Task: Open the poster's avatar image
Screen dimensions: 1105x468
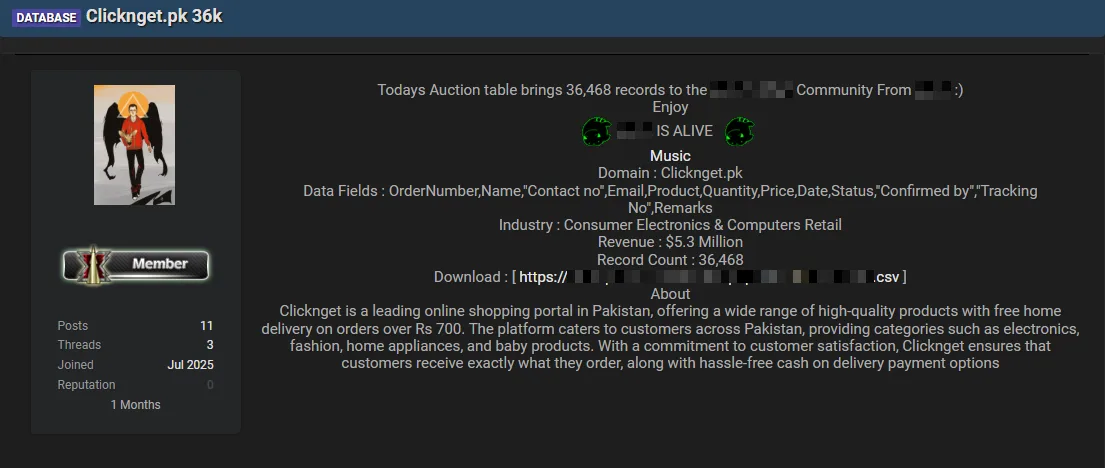Action: 134,145
